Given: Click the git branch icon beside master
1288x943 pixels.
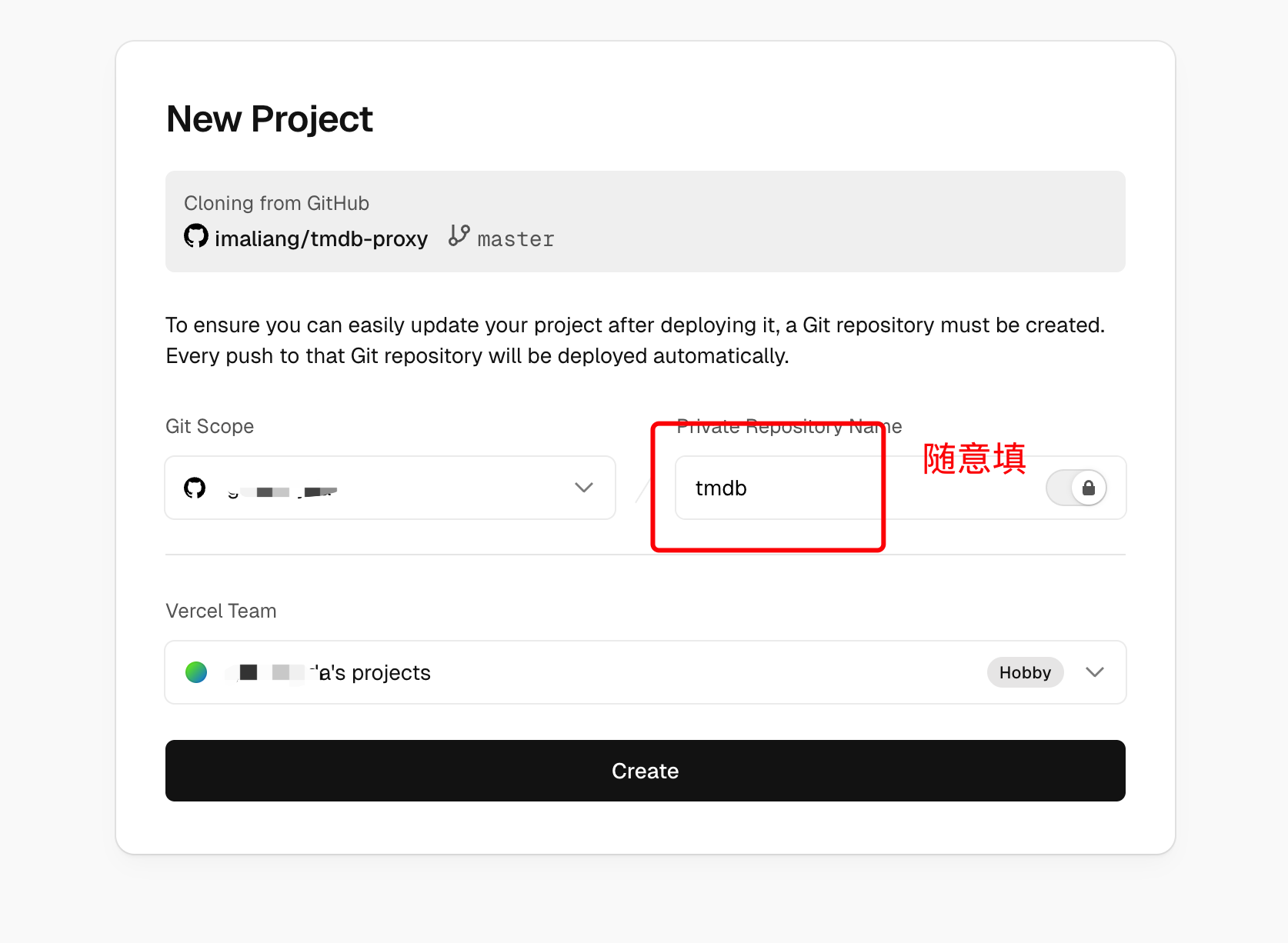Looking at the screenshot, I should (459, 235).
